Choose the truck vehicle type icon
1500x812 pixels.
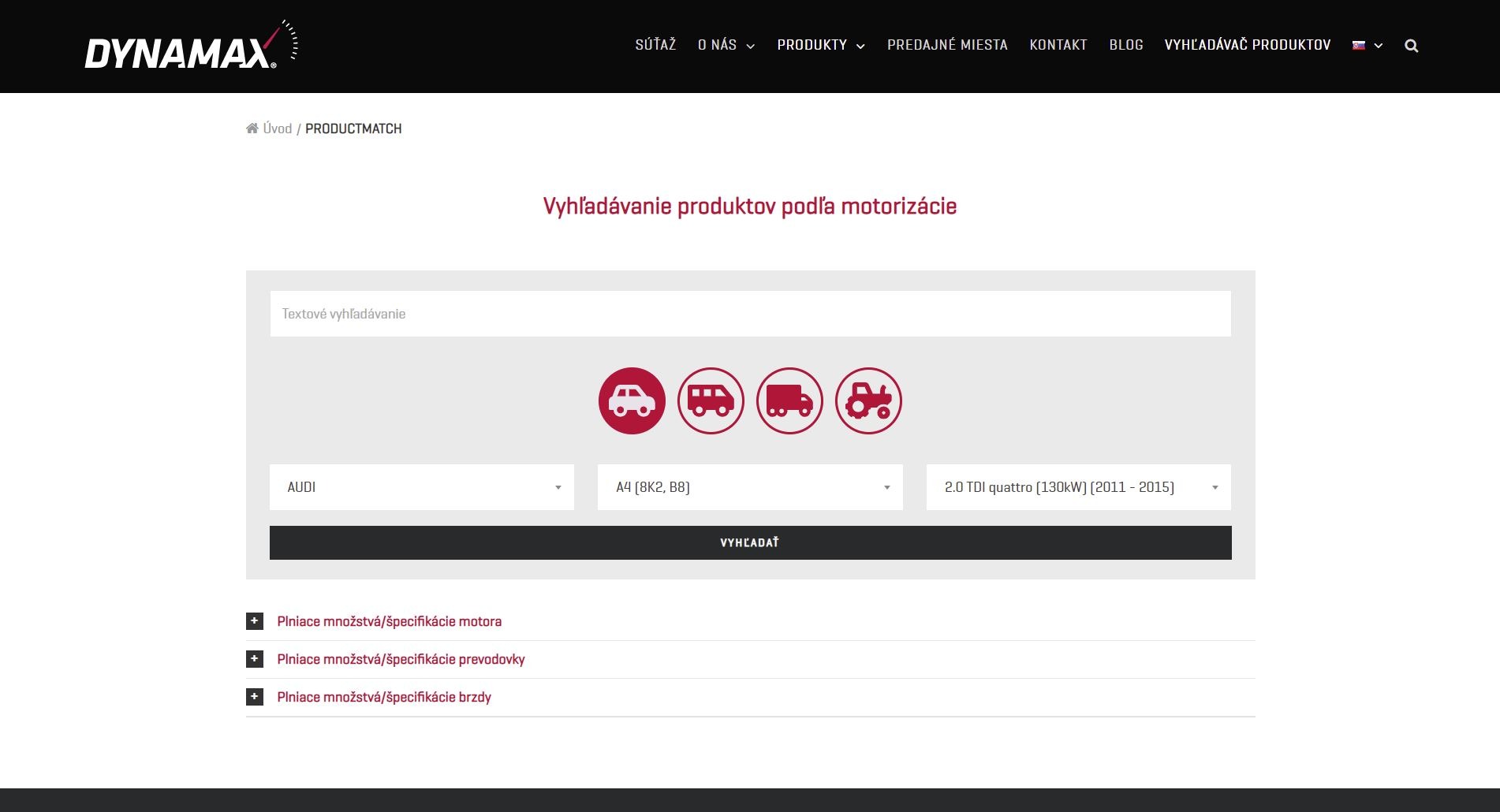(789, 400)
